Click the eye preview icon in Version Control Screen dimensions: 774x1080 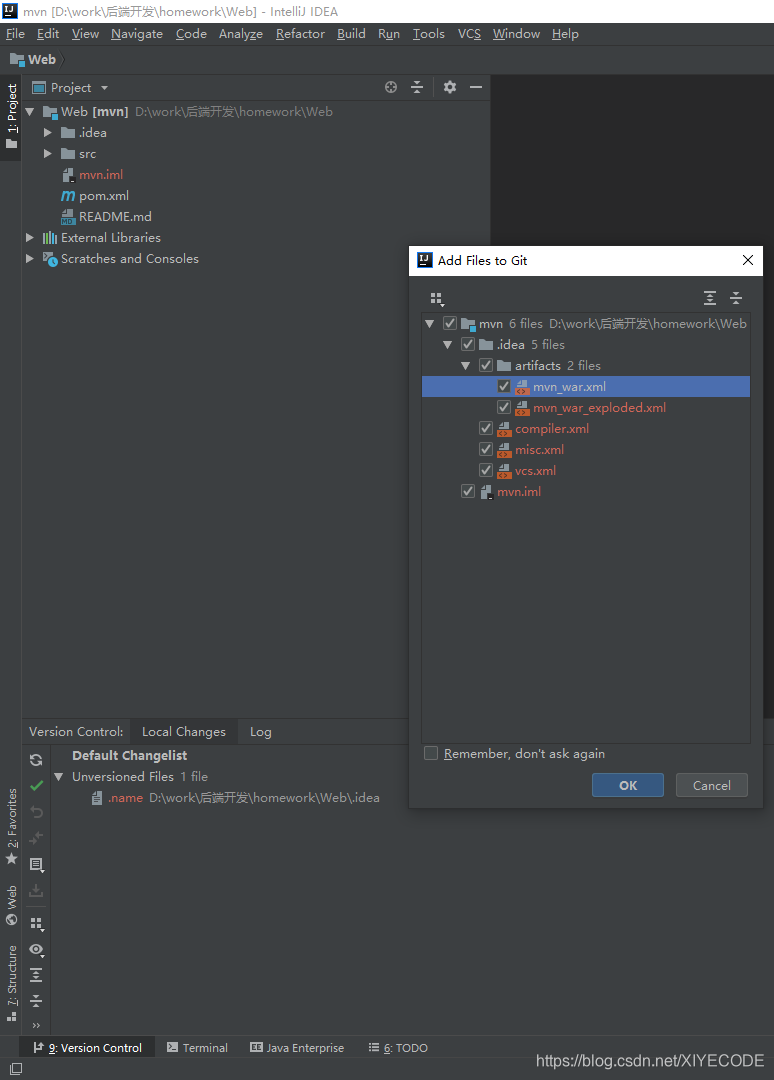pos(36,950)
